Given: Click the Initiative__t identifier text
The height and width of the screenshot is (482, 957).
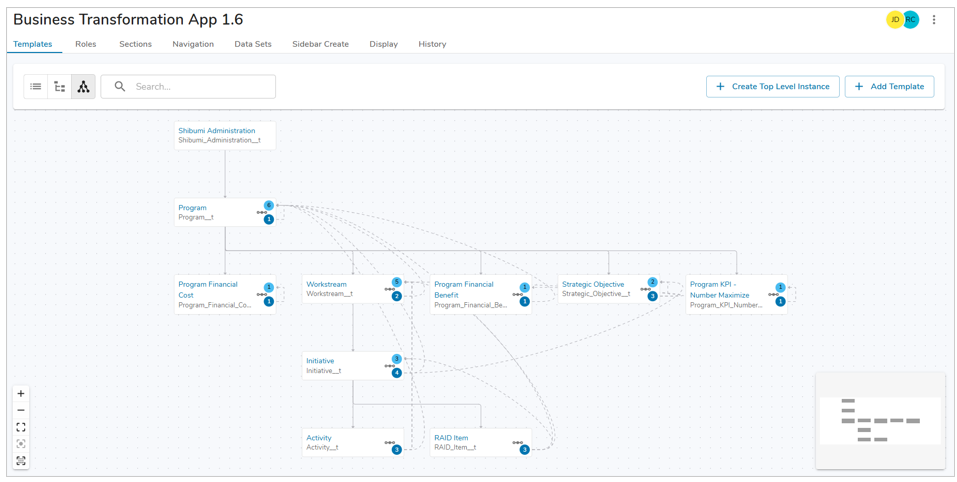Looking at the screenshot, I should (x=323, y=370).
